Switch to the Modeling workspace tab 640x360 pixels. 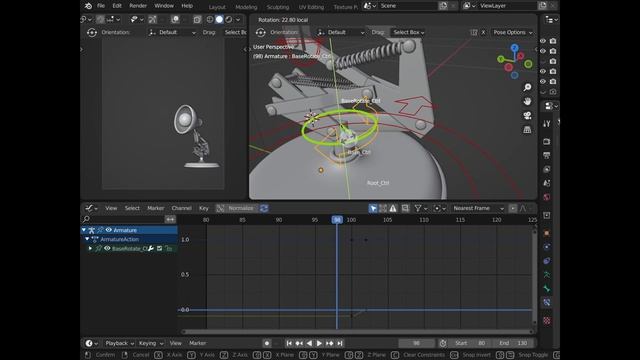(246, 7)
